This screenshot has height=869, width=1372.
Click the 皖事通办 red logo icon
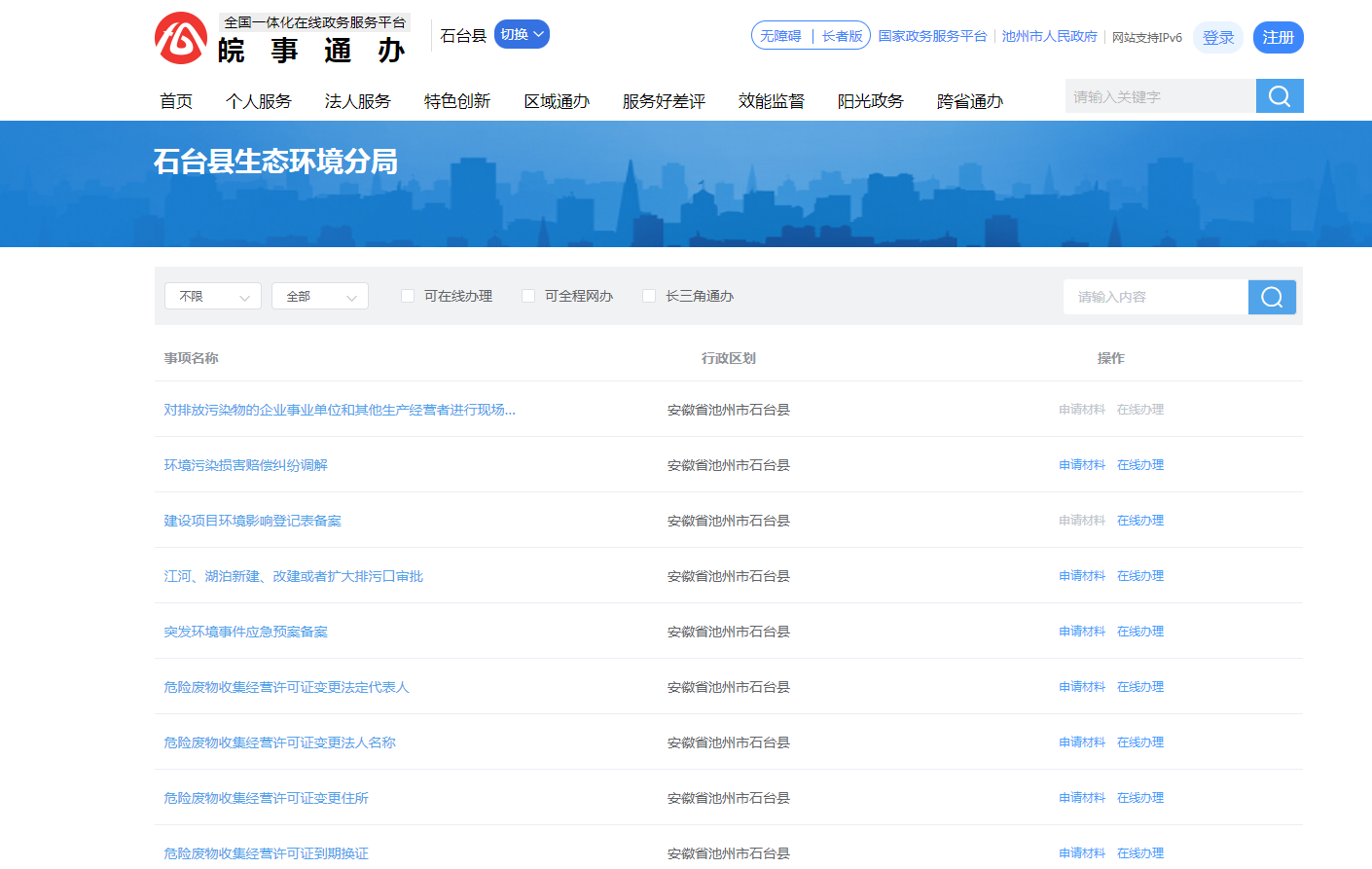pos(181,39)
